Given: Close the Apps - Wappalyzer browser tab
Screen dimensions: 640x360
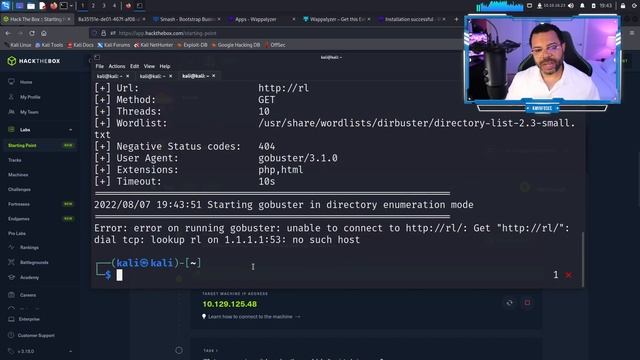Looking at the screenshot, I should point(293,19).
